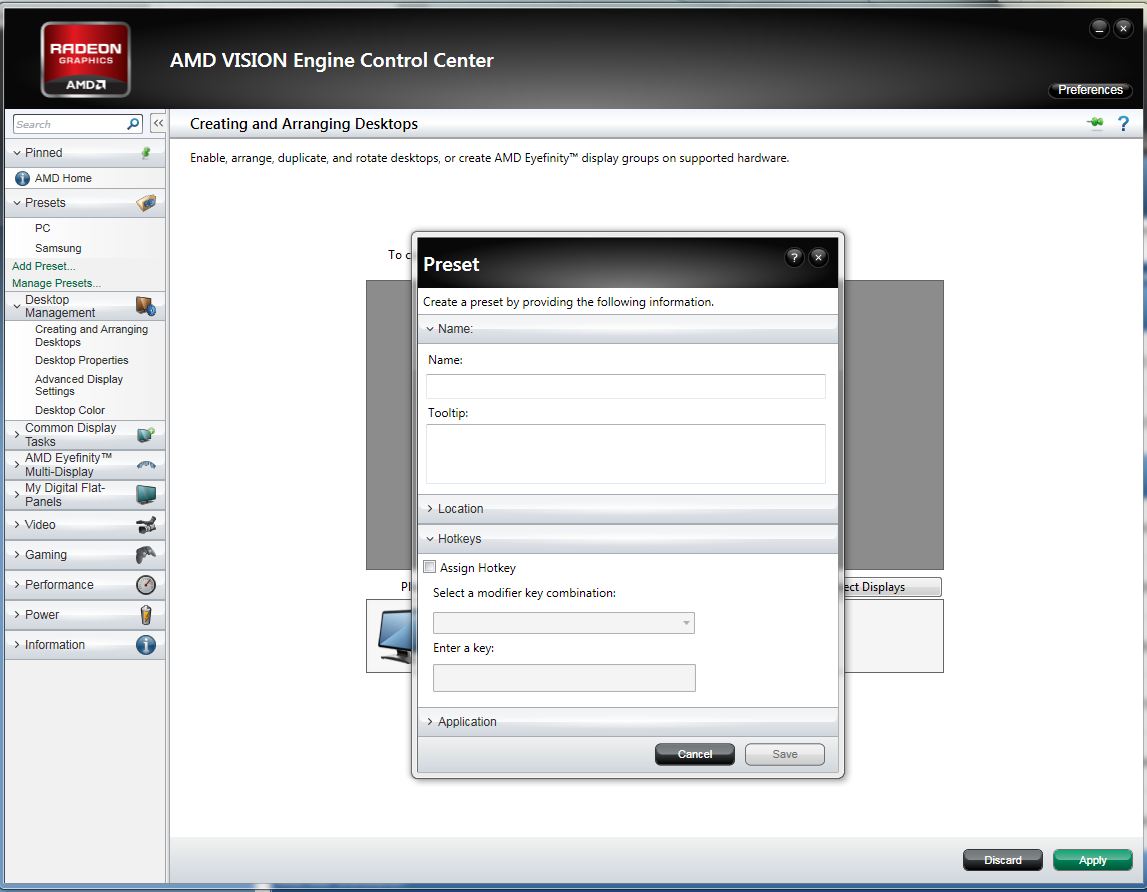Focus the Tooltip text area
This screenshot has height=892, width=1147.
[625, 454]
